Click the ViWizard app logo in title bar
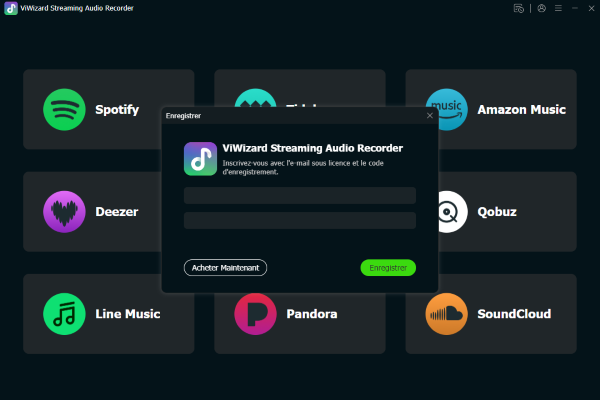This screenshot has width=600, height=400. tap(11, 8)
